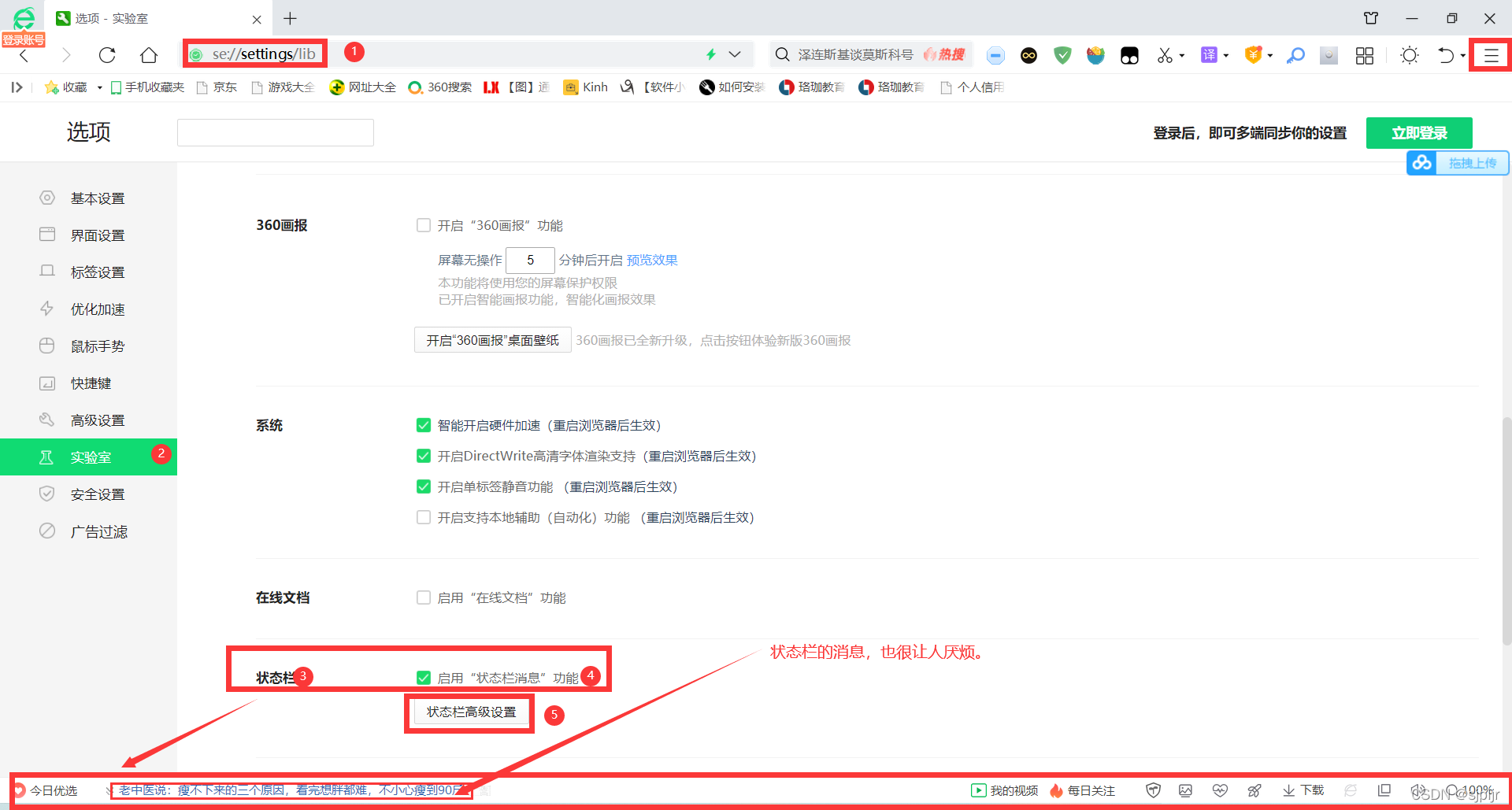Click the skin shirt icon in title bar
Viewport: 1512px width, 810px height.
click(1371, 18)
